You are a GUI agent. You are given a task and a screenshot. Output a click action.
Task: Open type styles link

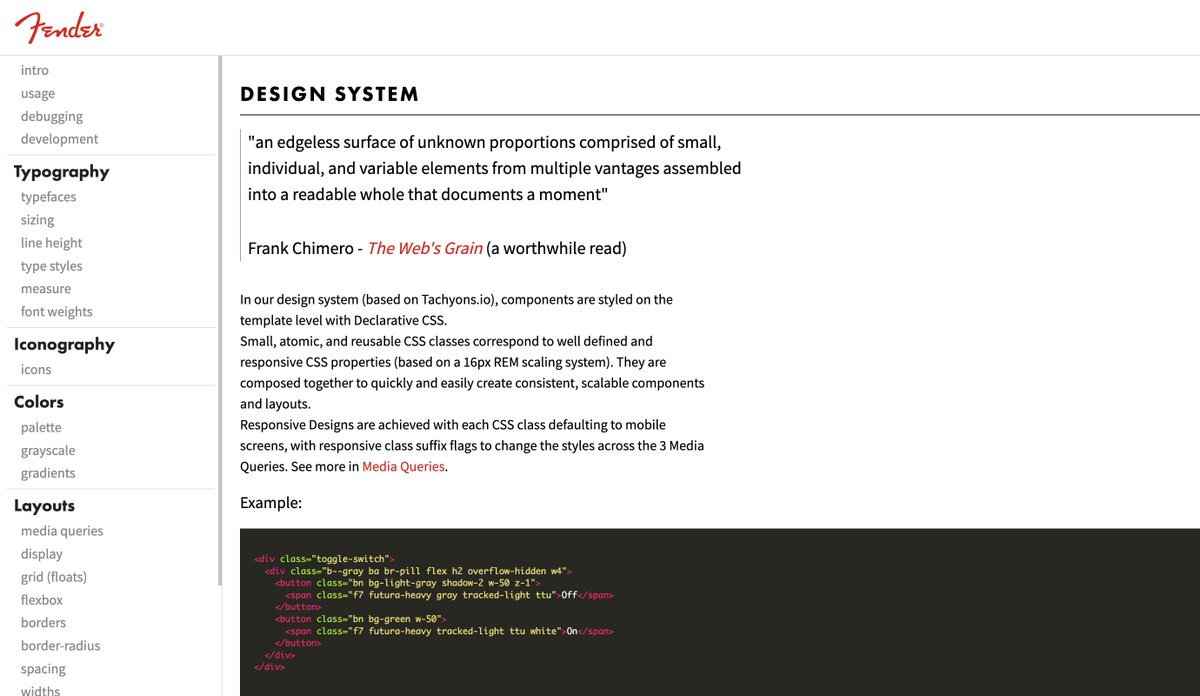pyautogui.click(x=52, y=267)
